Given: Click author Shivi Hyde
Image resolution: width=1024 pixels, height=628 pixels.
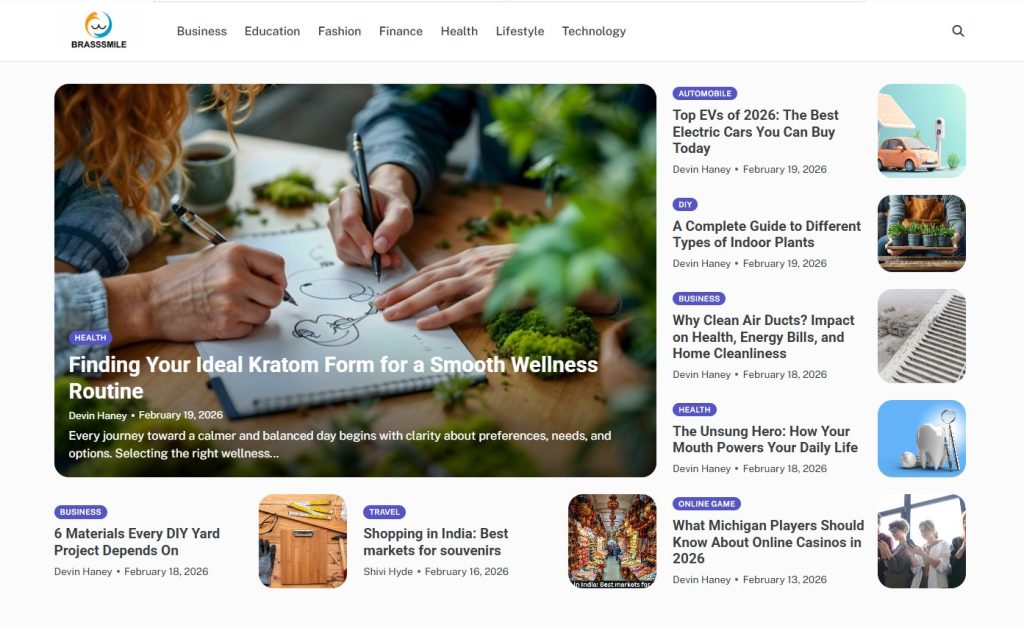Looking at the screenshot, I should 388,571.
